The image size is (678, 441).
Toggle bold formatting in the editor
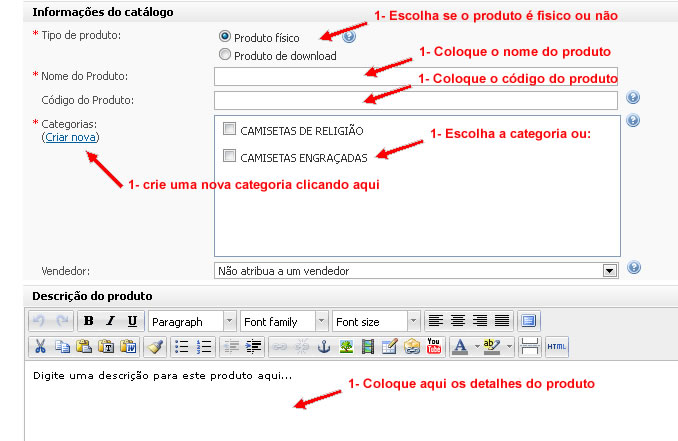[x=89, y=321]
